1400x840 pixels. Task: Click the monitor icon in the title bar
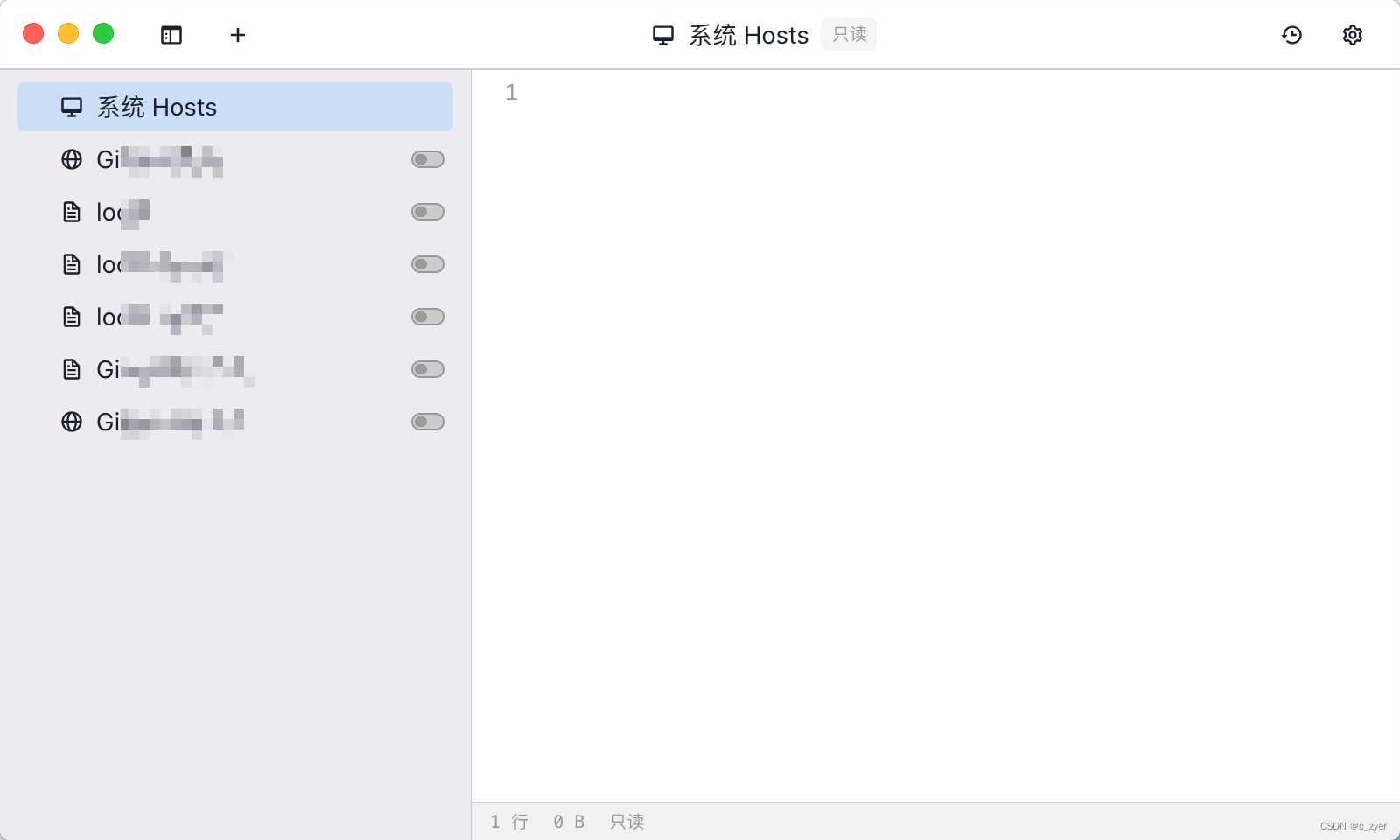(663, 35)
